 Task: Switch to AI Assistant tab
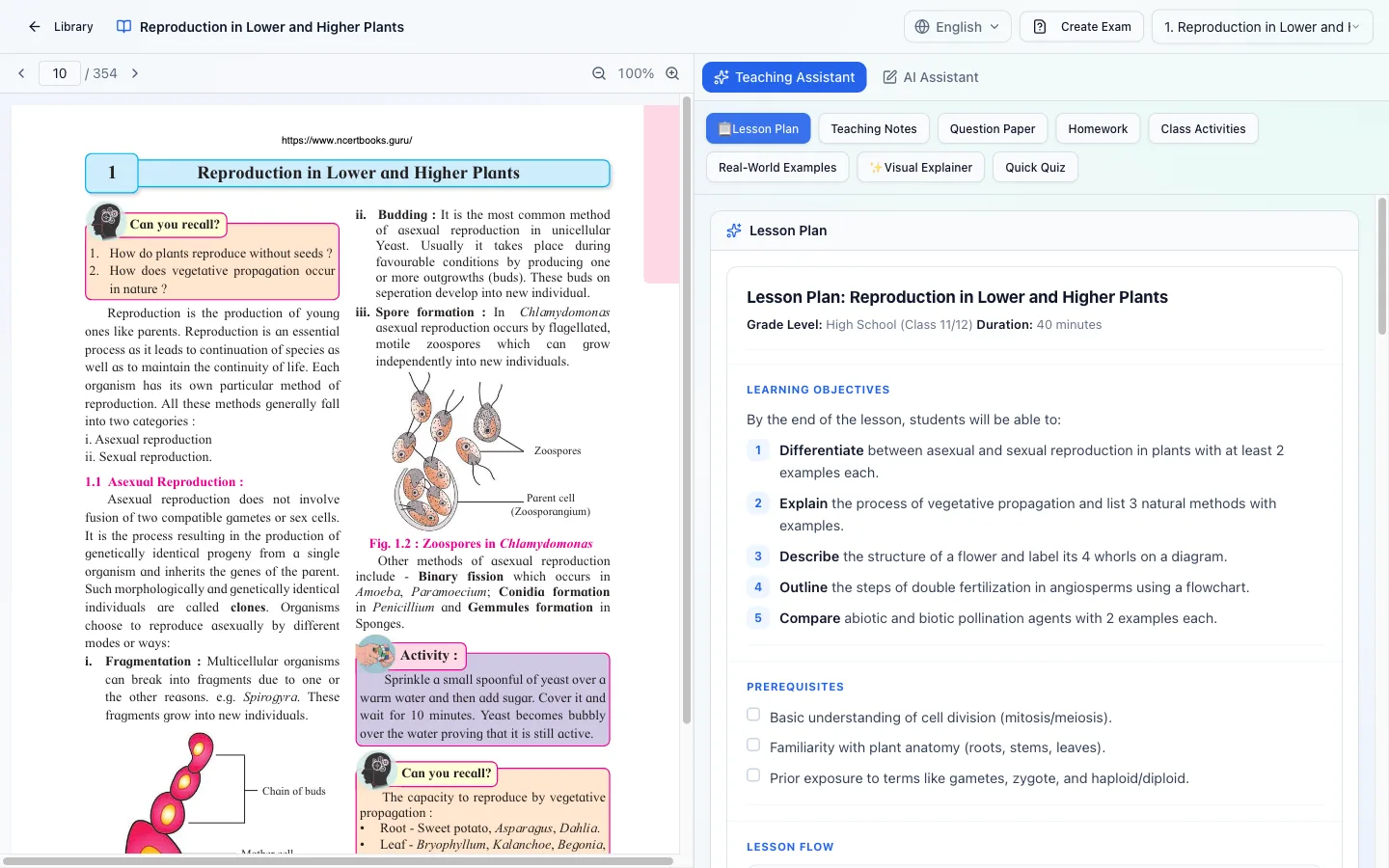tap(931, 77)
